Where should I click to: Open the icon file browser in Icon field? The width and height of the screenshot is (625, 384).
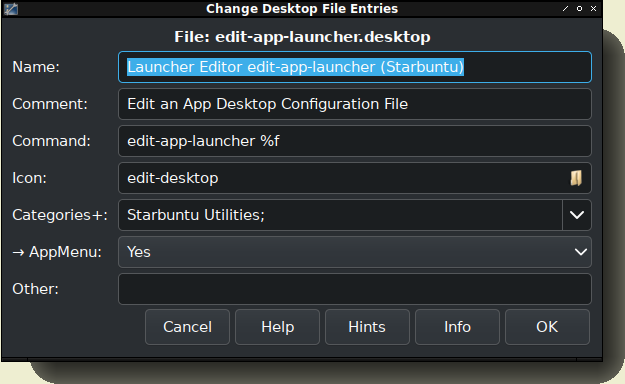point(576,178)
